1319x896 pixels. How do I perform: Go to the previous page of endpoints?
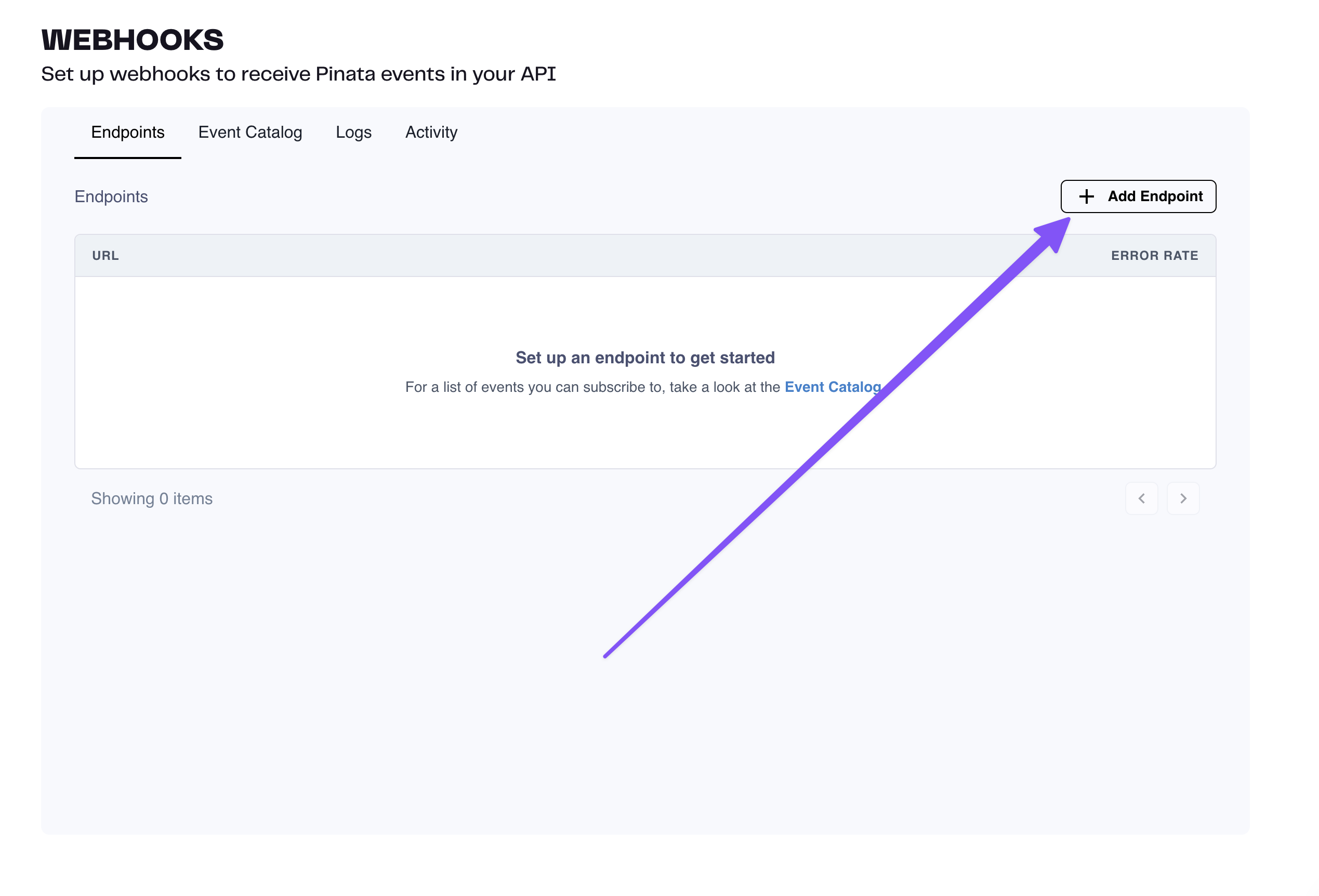(x=1141, y=498)
